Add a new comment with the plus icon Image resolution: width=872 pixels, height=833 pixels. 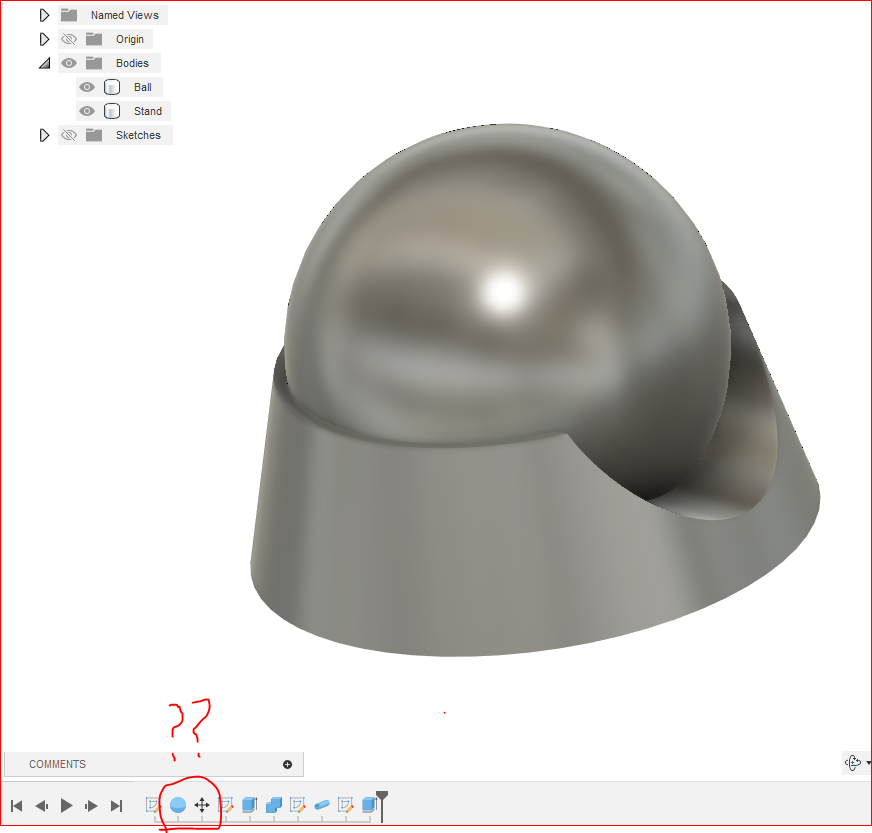coord(288,764)
